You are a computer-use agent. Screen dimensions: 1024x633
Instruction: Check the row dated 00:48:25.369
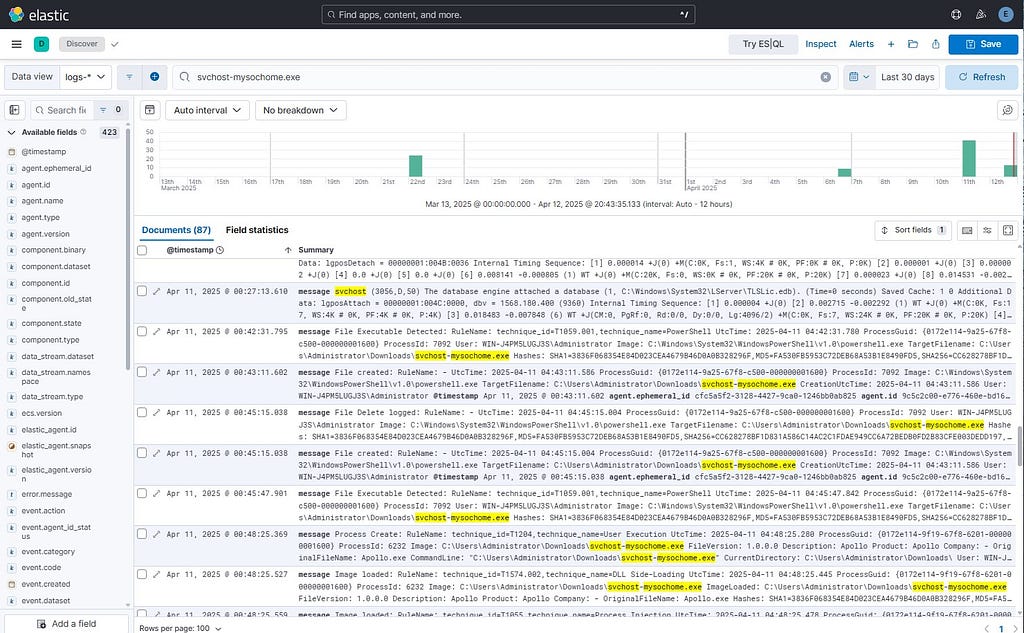tap(142, 534)
